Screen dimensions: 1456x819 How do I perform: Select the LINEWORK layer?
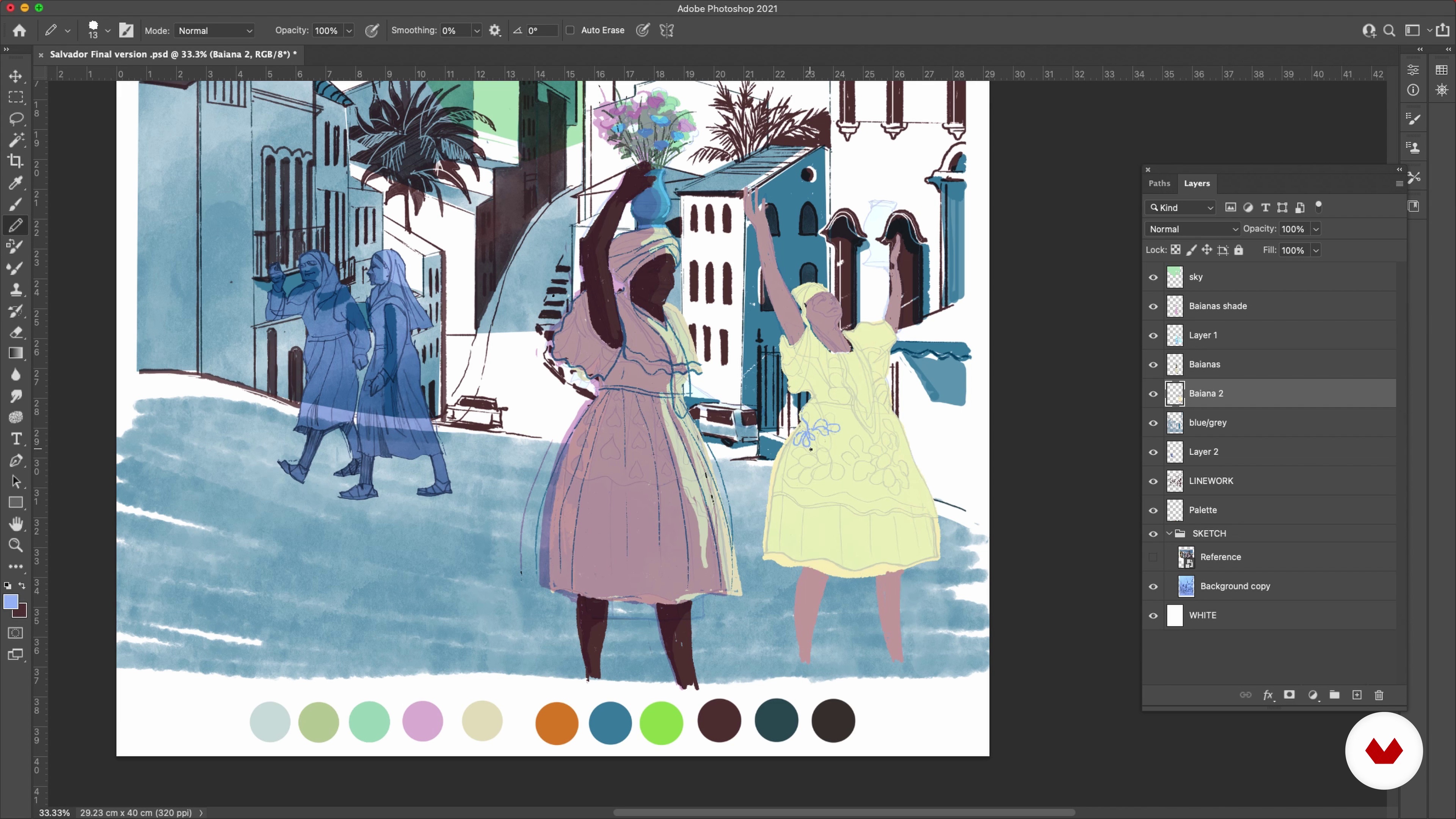click(x=1211, y=481)
